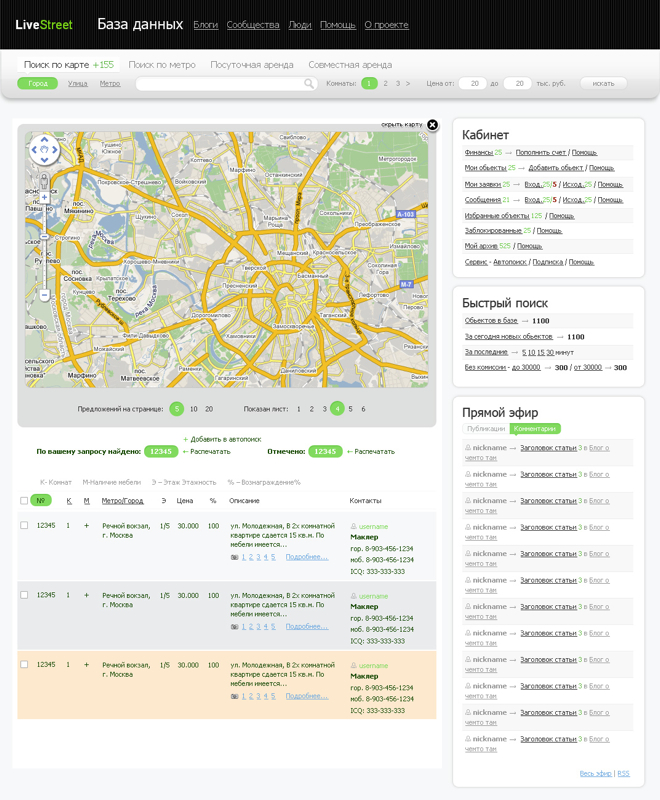The height and width of the screenshot is (800, 660).
Task: Tick the checkbox for the highlighted third listing
Action: click(x=25, y=664)
